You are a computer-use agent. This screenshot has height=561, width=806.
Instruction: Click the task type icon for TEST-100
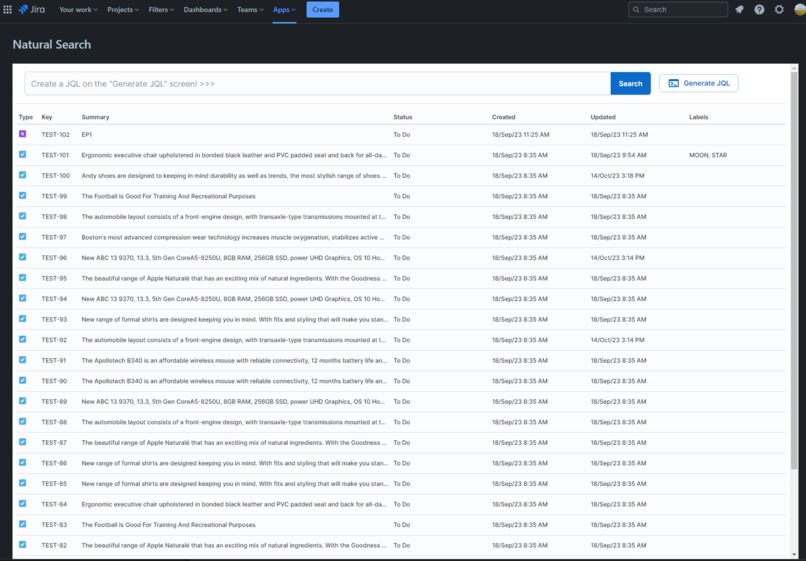tap(23, 175)
